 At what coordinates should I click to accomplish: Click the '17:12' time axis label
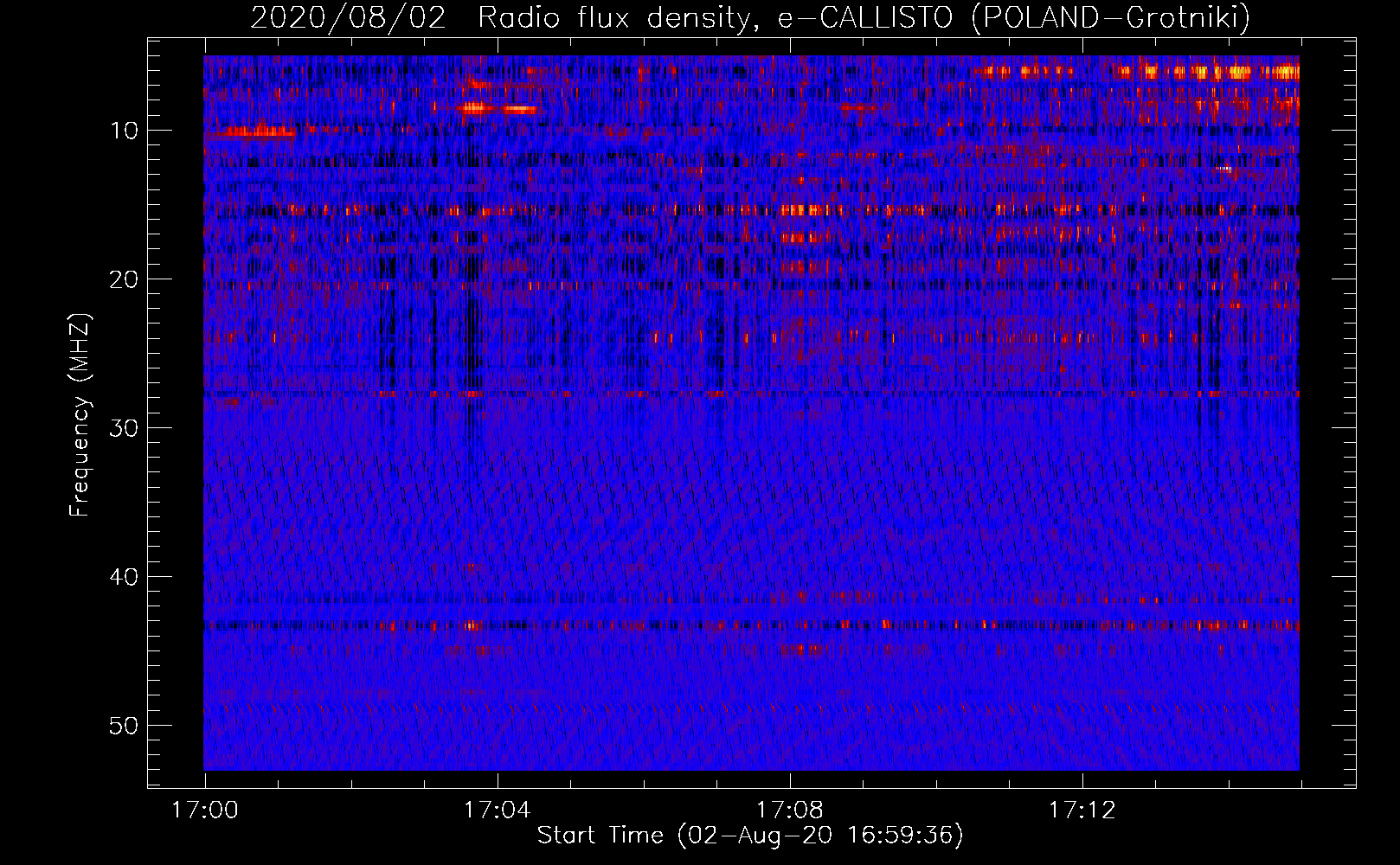coord(1082,811)
